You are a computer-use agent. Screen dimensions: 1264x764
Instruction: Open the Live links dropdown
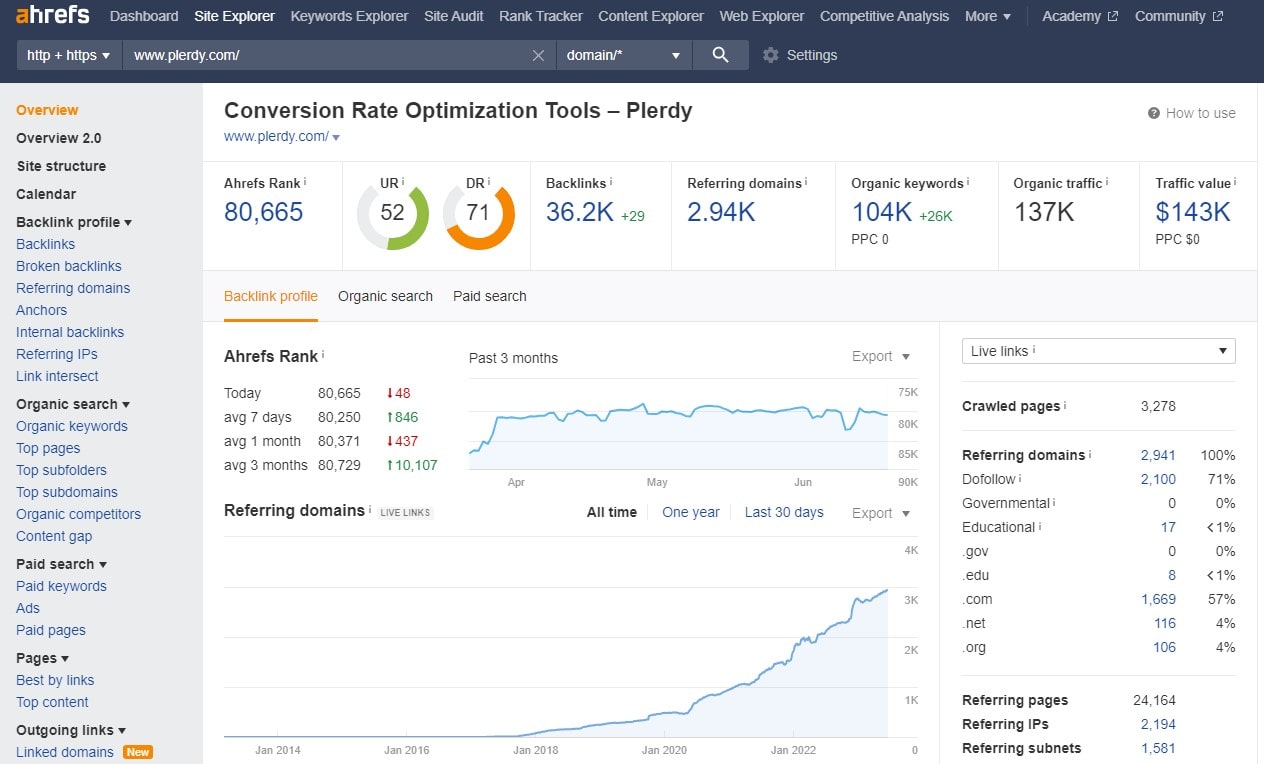point(1098,351)
